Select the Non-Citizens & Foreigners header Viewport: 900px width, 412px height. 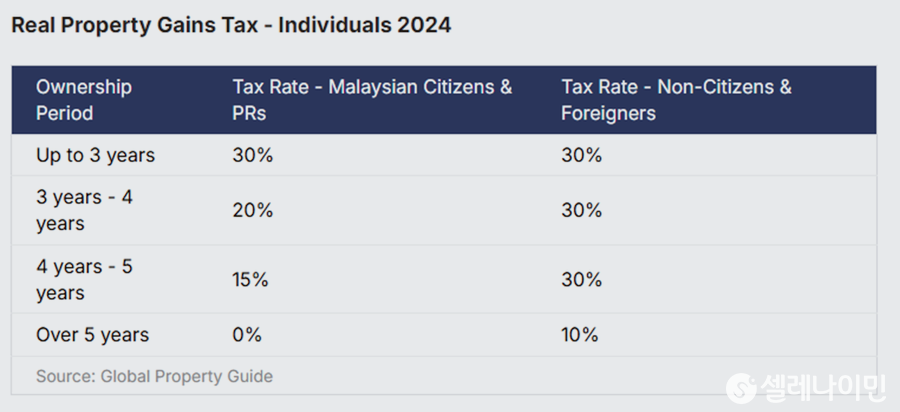pos(676,100)
